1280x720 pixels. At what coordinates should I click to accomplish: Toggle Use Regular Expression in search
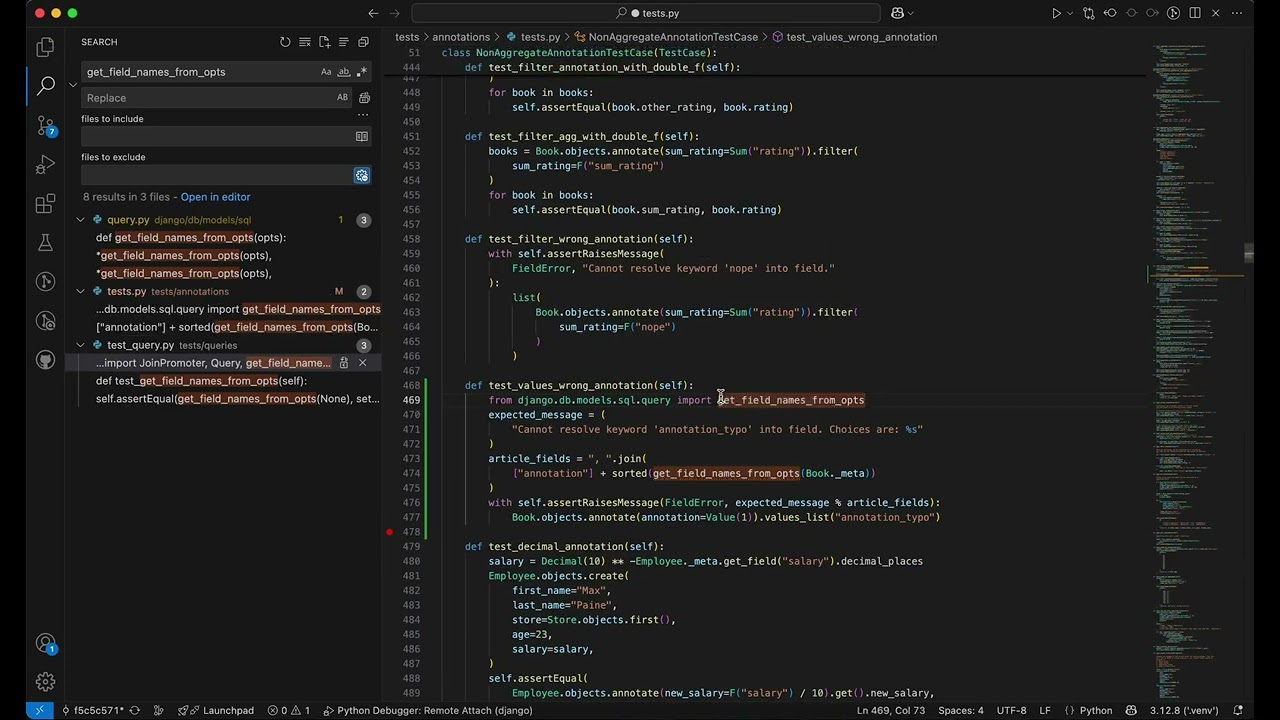362,72
